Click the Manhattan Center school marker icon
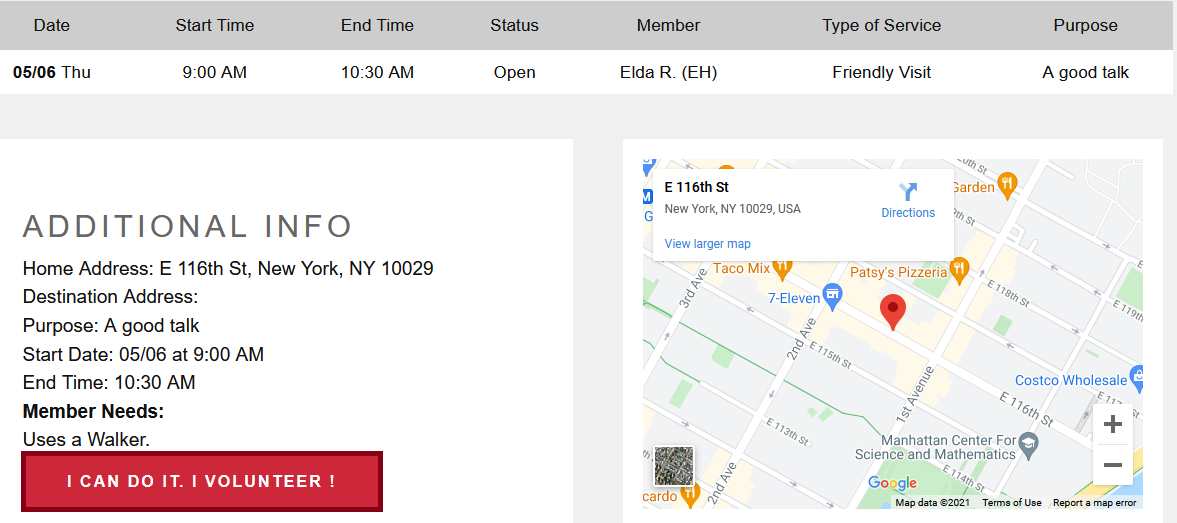 (x=1029, y=440)
